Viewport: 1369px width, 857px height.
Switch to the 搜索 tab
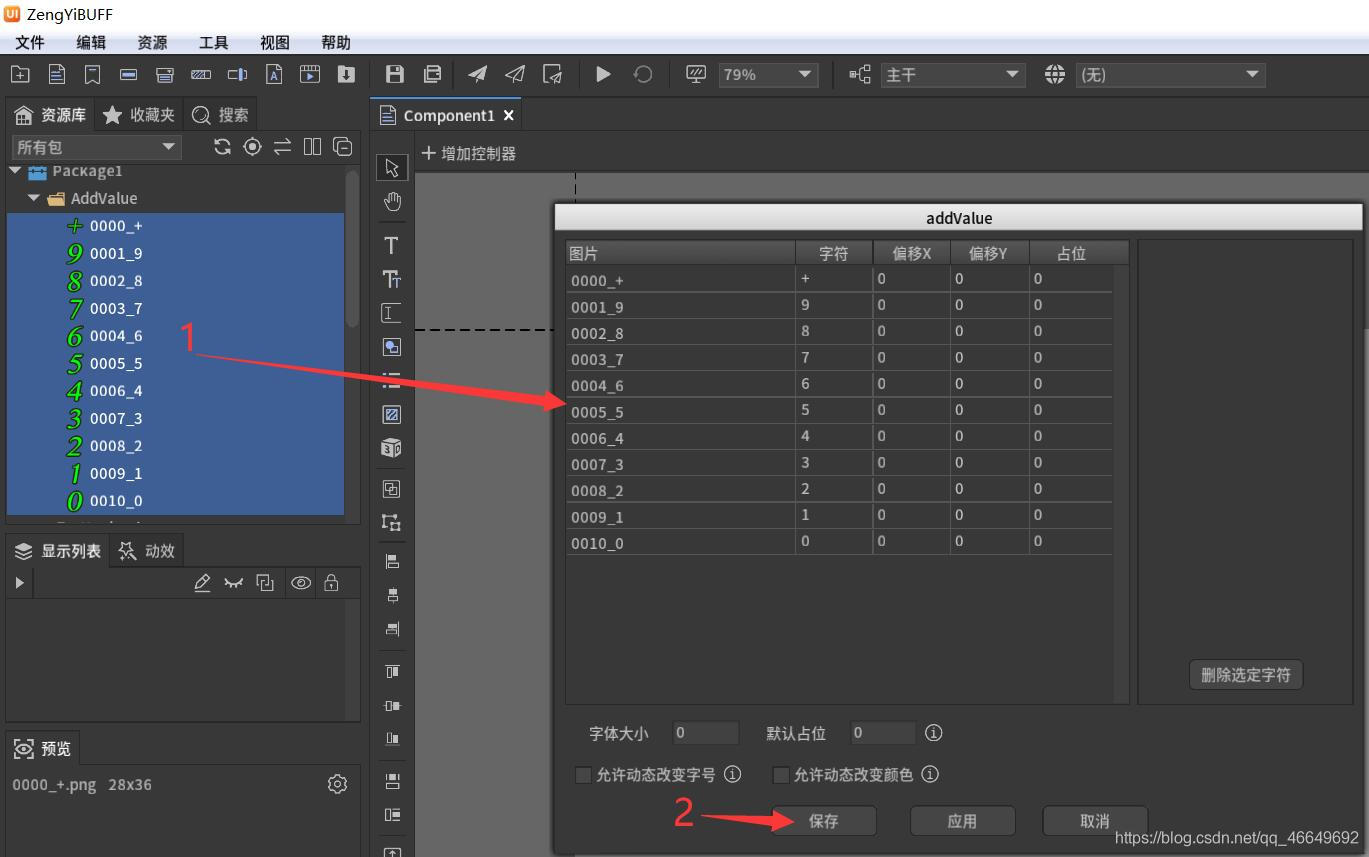click(220, 115)
